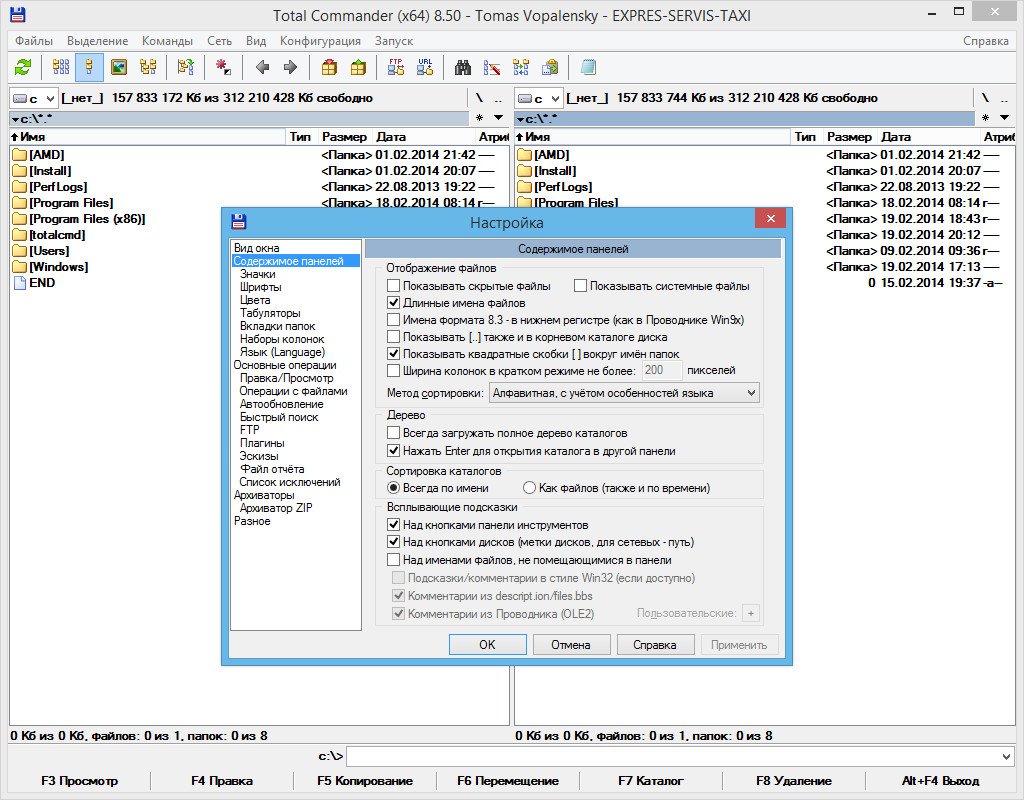The image size is (1024, 800).
Task: Click the unpack files archive icon
Action: point(359,67)
